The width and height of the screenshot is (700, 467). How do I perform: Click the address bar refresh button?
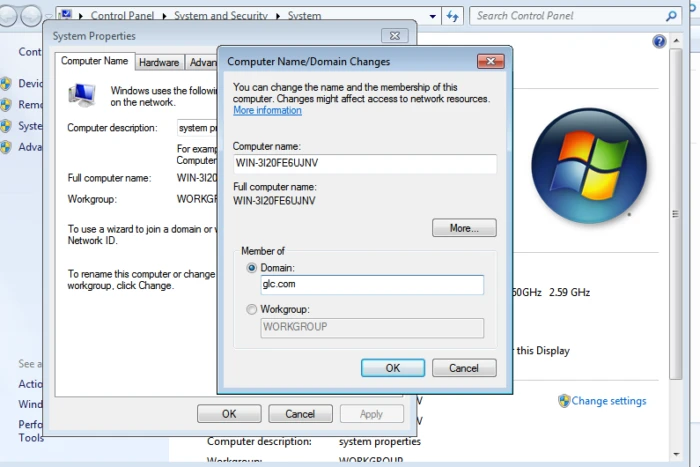[452, 16]
